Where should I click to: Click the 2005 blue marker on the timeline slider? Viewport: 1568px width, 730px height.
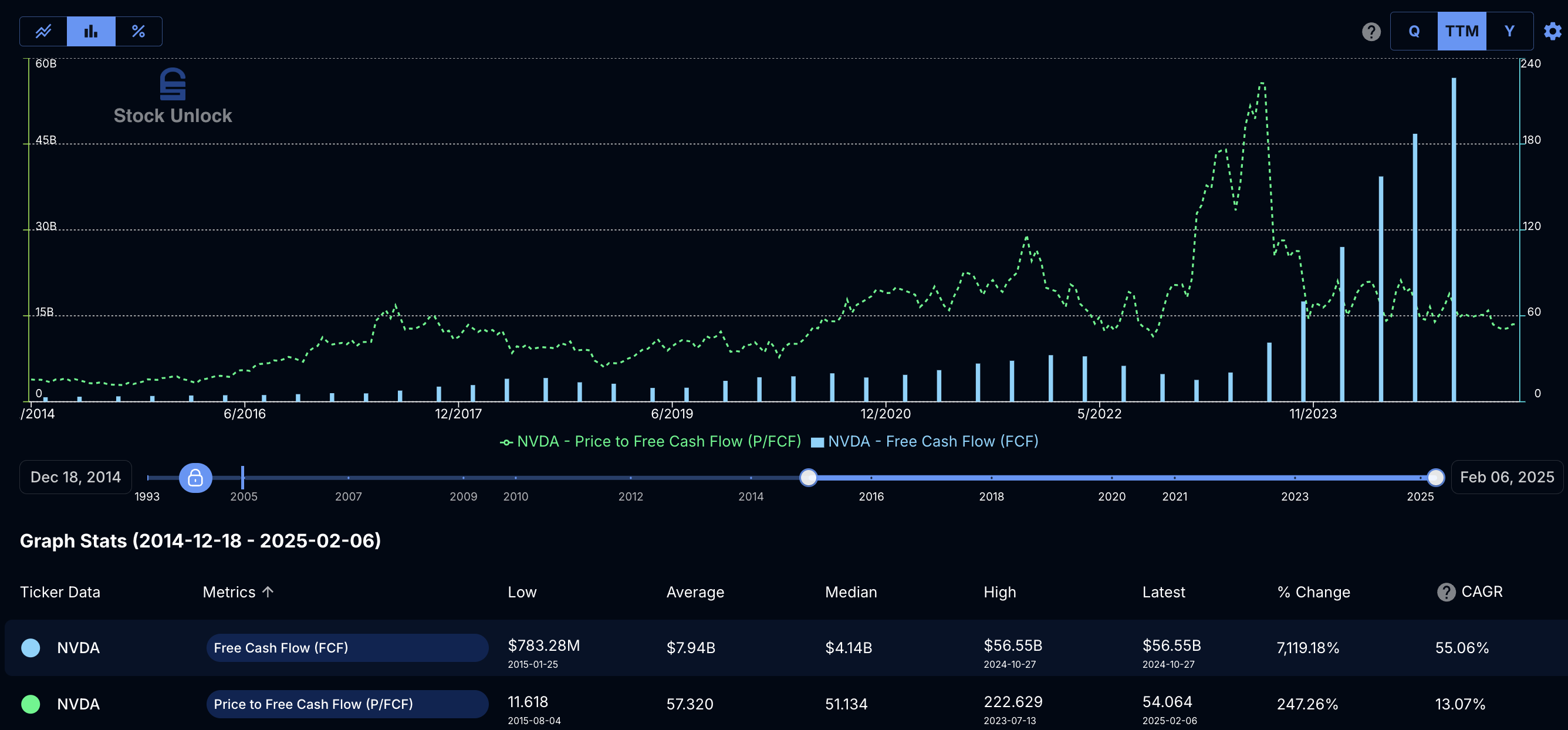(242, 478)
